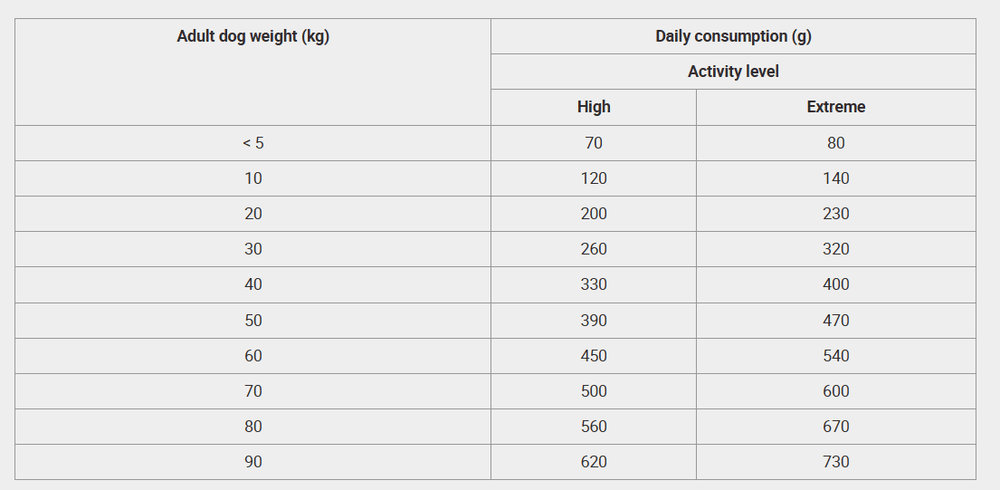Click the '< 5' weight cell

pos(253,143)
